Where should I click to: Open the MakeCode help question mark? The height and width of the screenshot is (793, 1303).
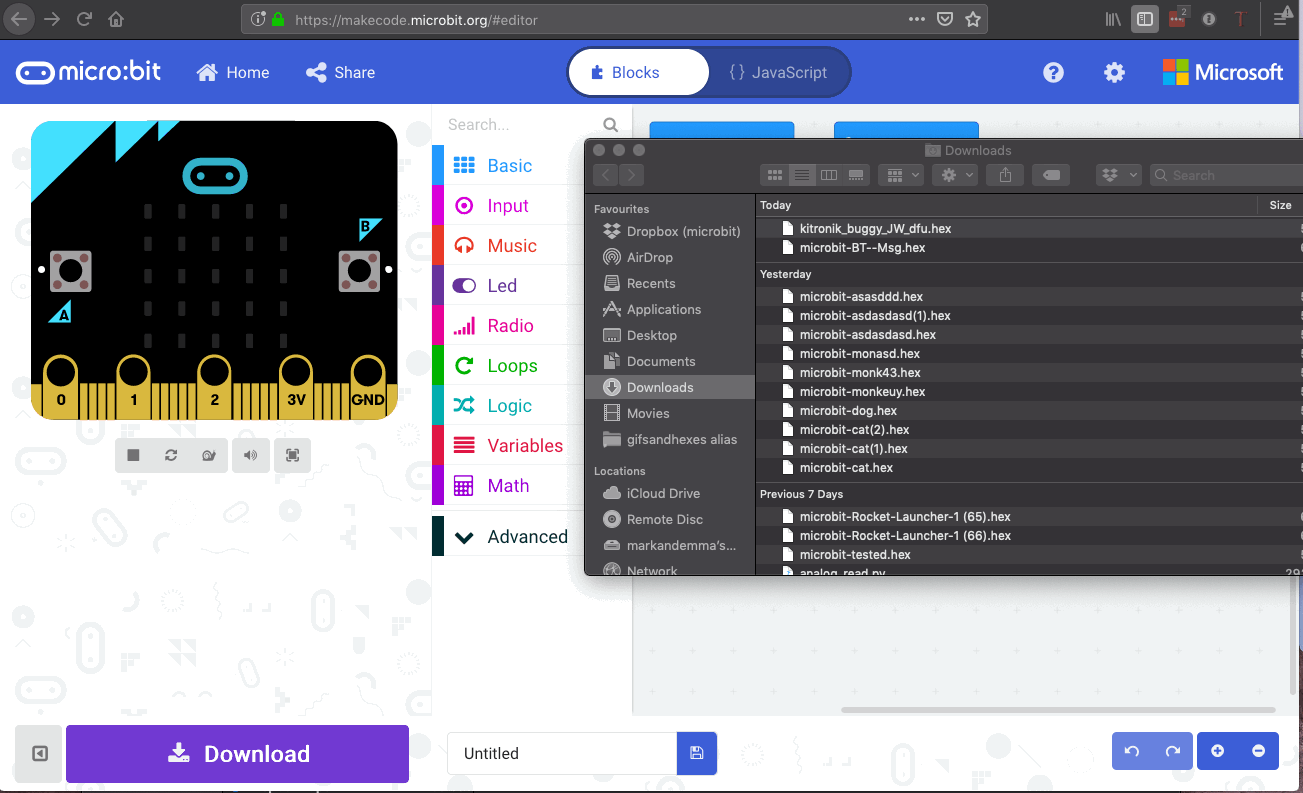coord(1053,72)
